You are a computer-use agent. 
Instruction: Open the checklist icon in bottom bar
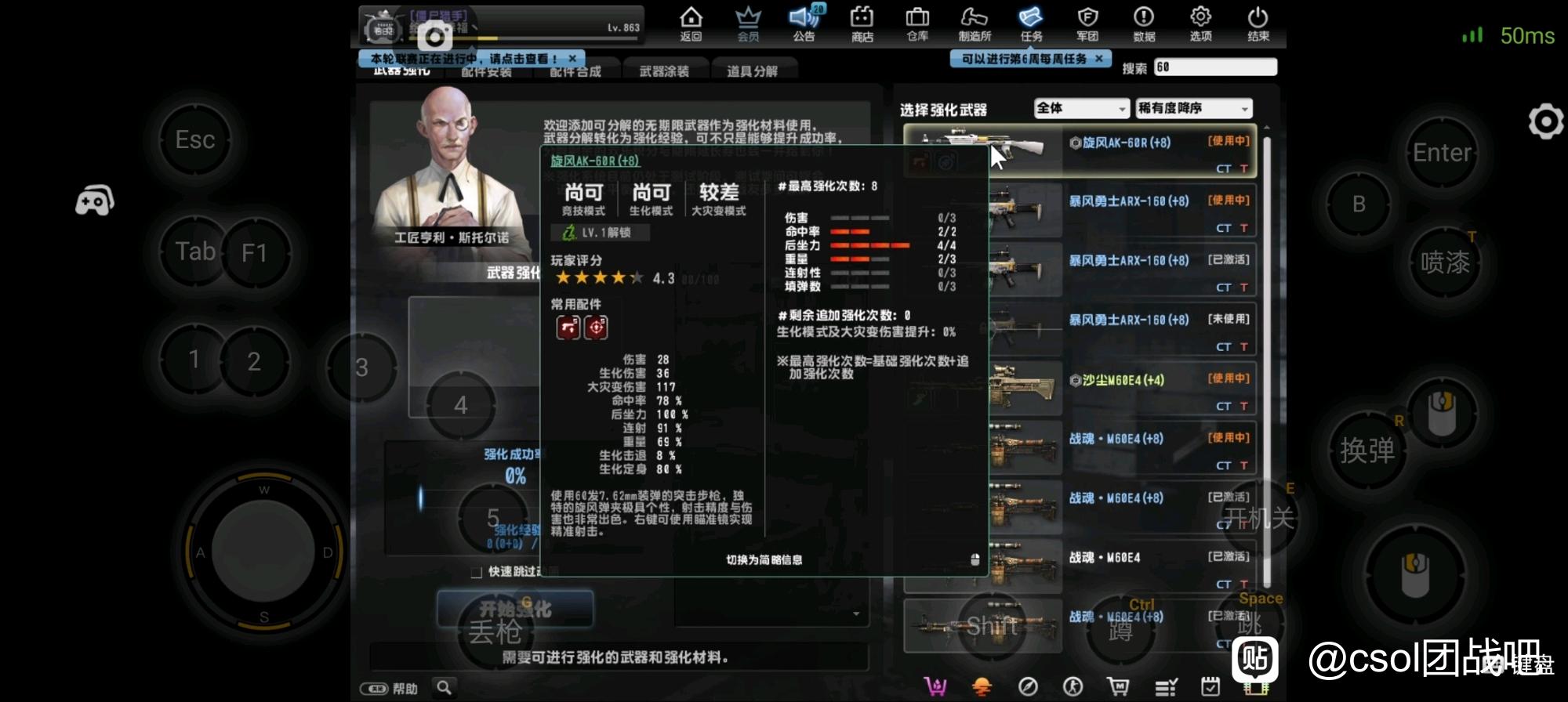tap(1166, 687)
